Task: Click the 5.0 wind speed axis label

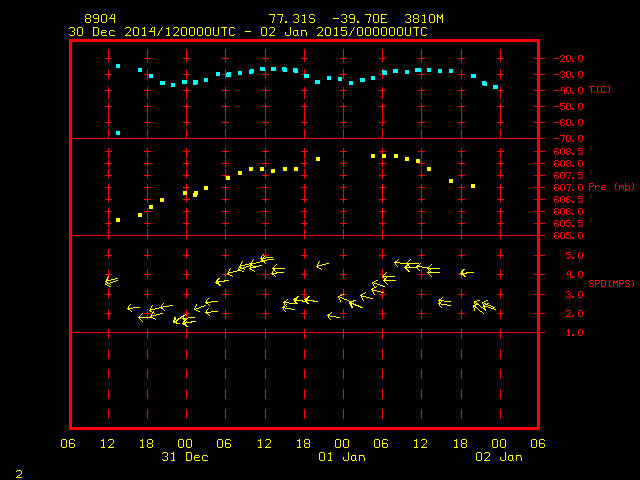Action: pos(575,256)
